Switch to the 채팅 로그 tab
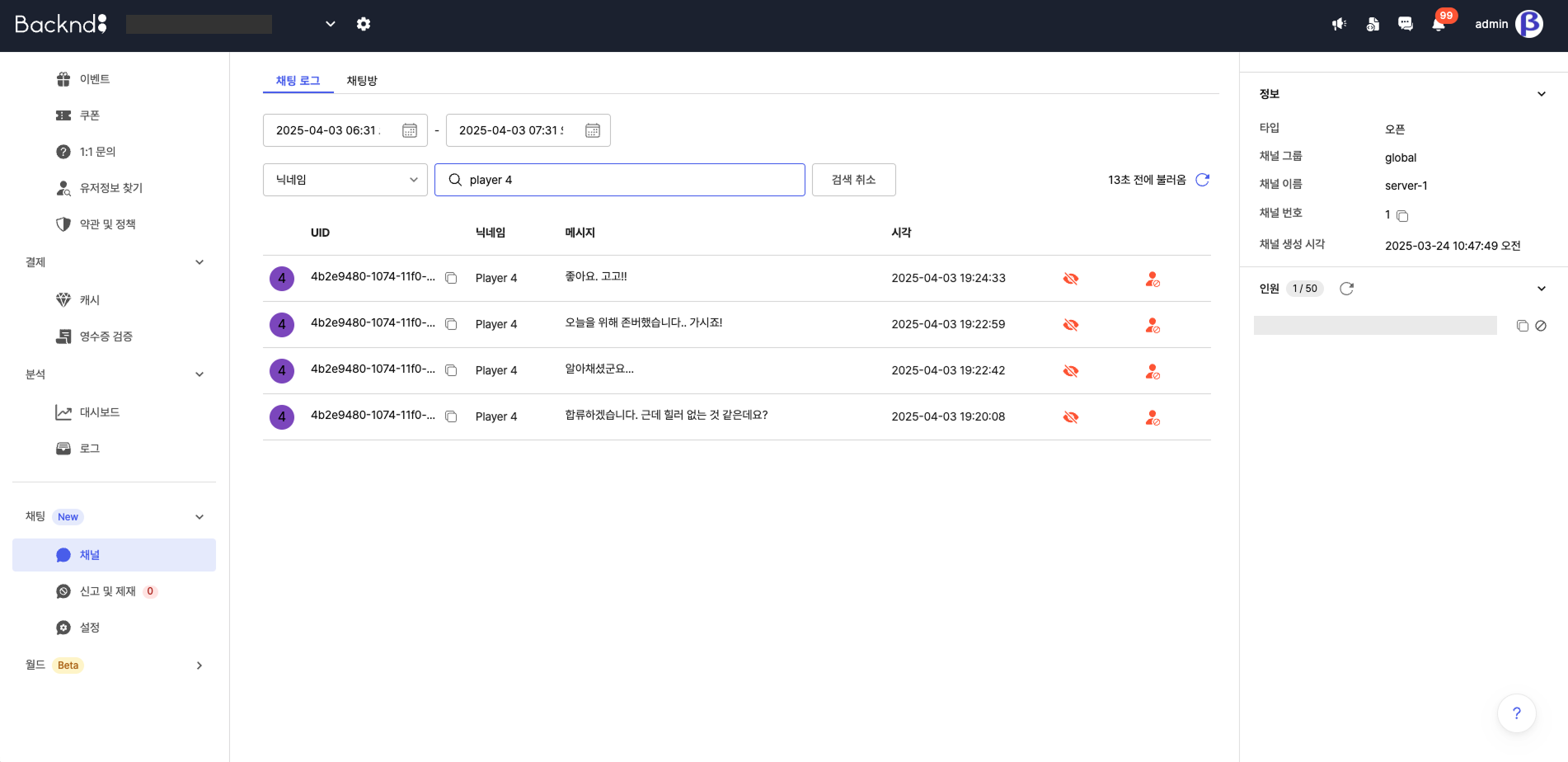The height and width of the screenshot is (762, 1568). click(298, 81)
